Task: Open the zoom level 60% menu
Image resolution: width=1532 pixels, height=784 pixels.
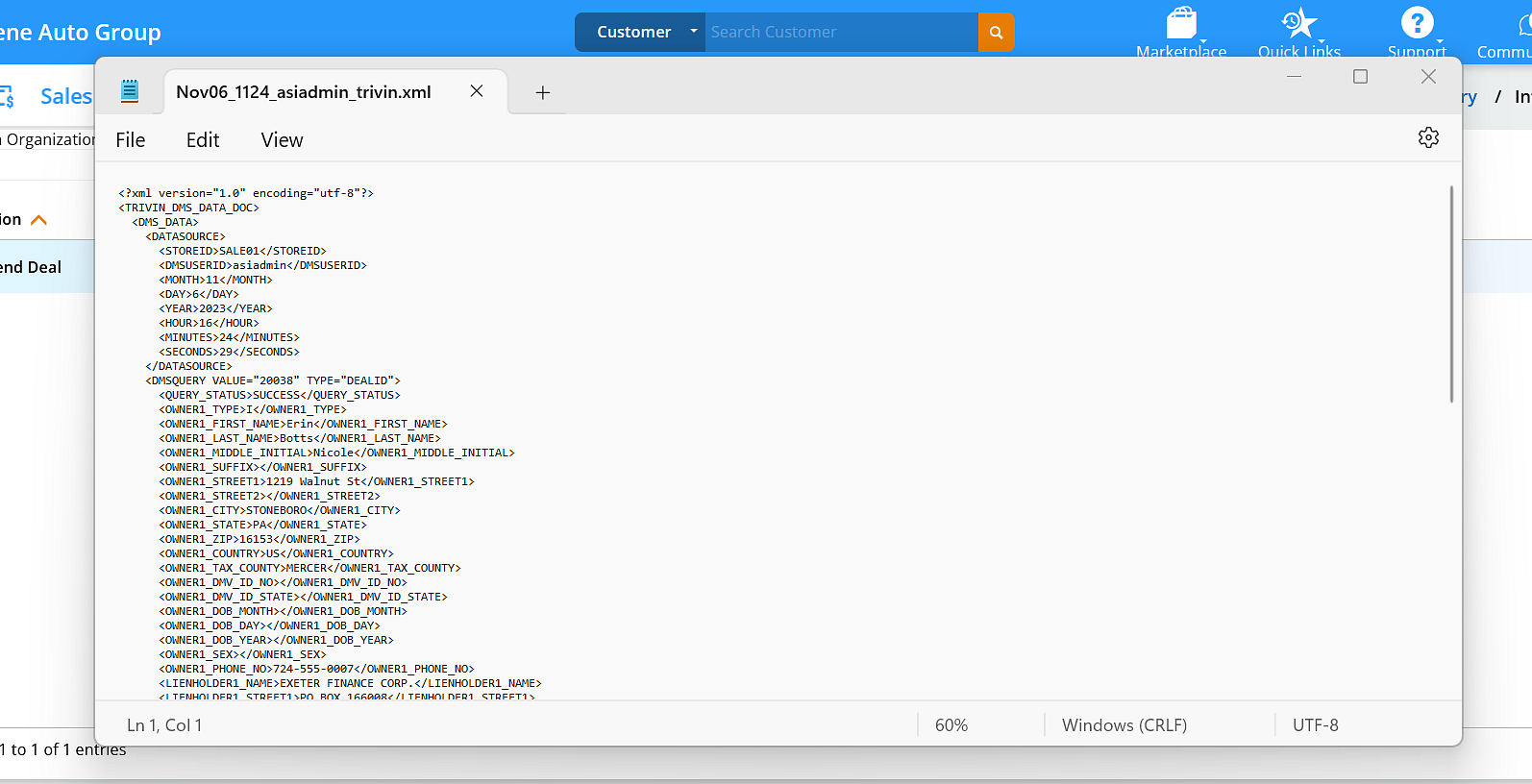Action: [951, 725]
